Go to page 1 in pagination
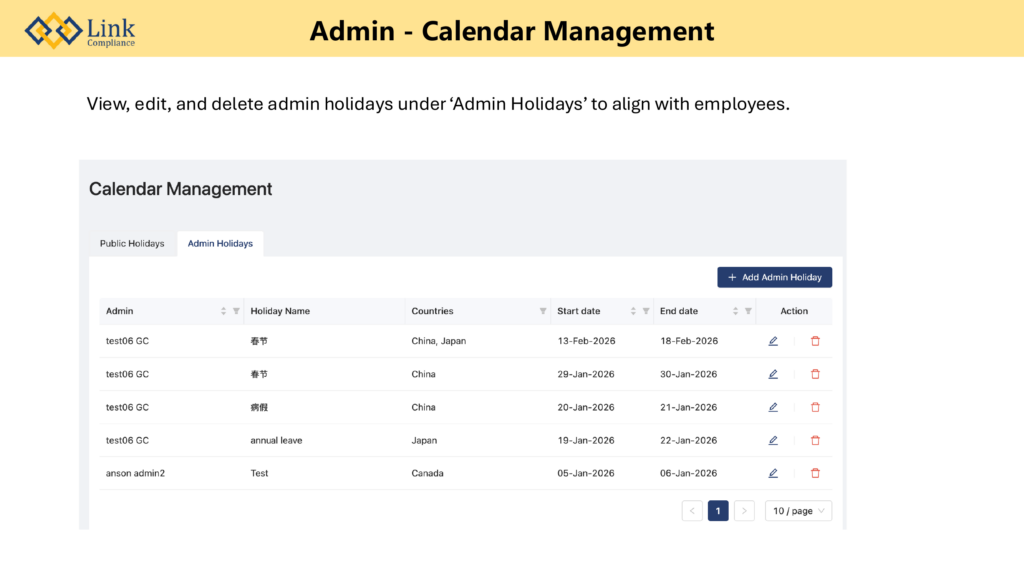The width and height of the screenshot is (1024, 576). click(x=718, y=511)
